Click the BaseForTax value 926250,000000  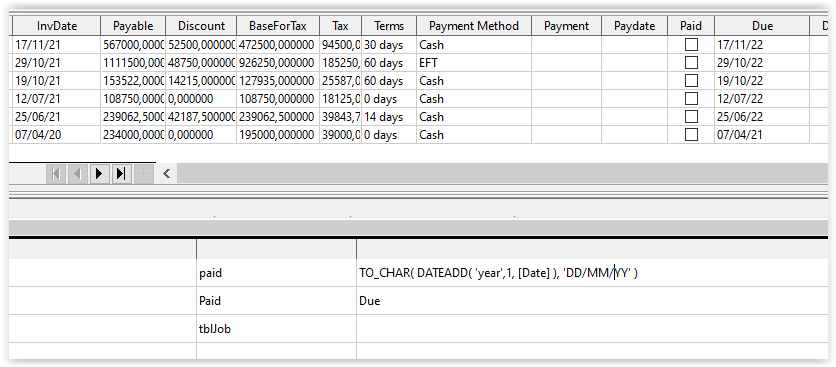pyautogui.click(x=278, y=63)
